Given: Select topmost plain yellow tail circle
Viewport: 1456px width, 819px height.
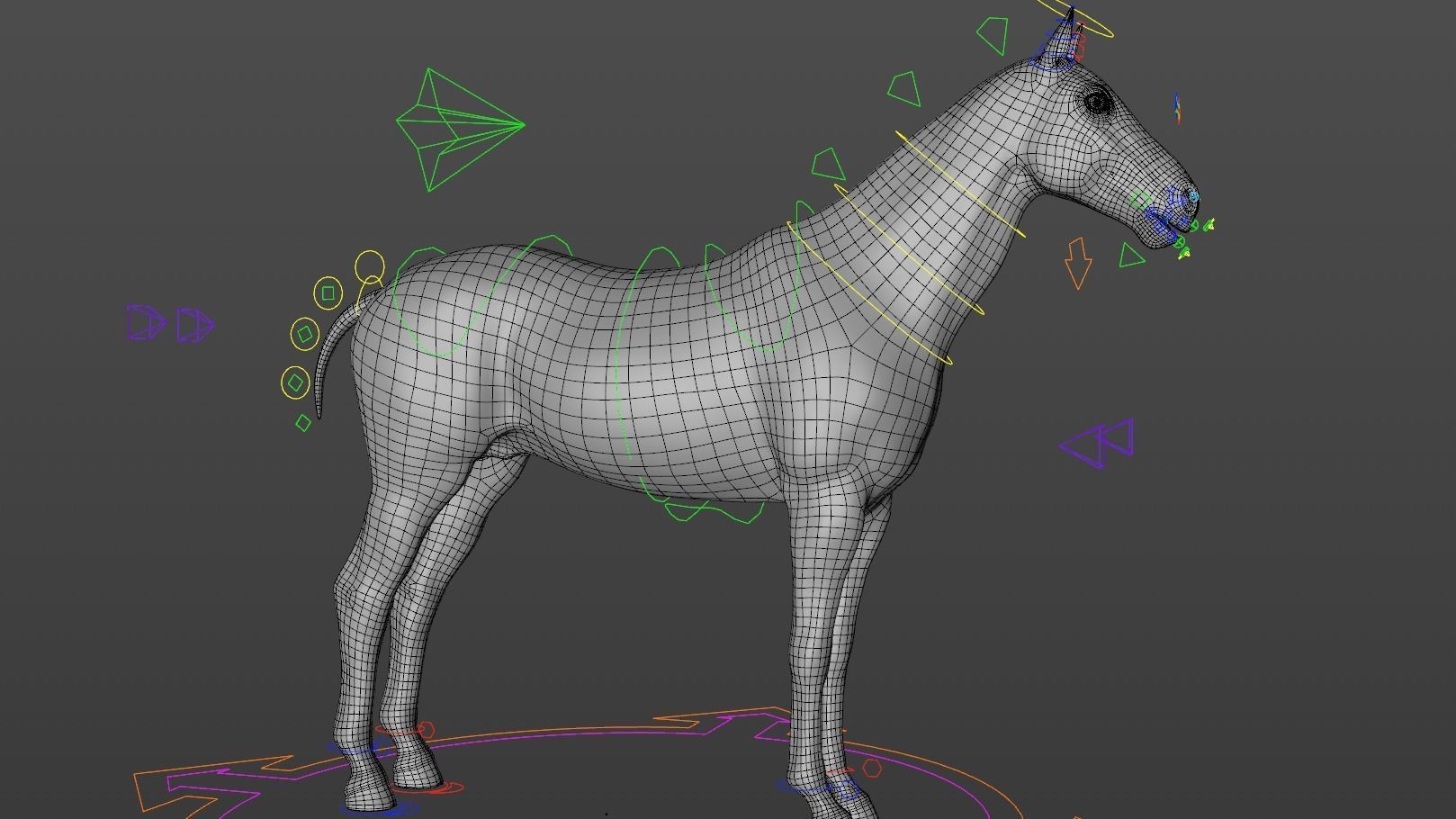Looking at the screenshot, I should tap(370, 267).
